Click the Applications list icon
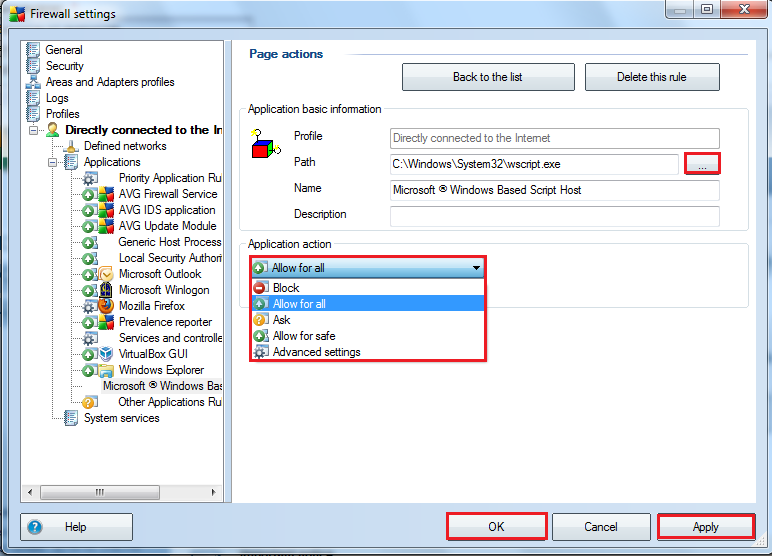Image resolution: width=772 pixels, height=556 pixels. pyautogui.click(x=71, y=162)
